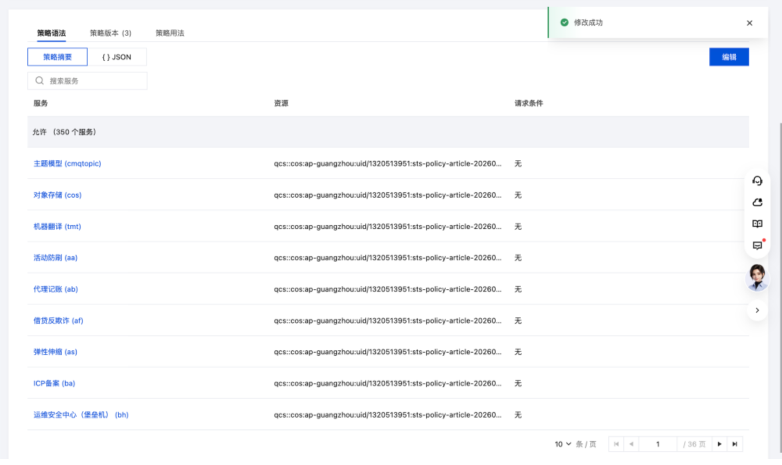Close the 修改成功 notification

tap(749, 23)
